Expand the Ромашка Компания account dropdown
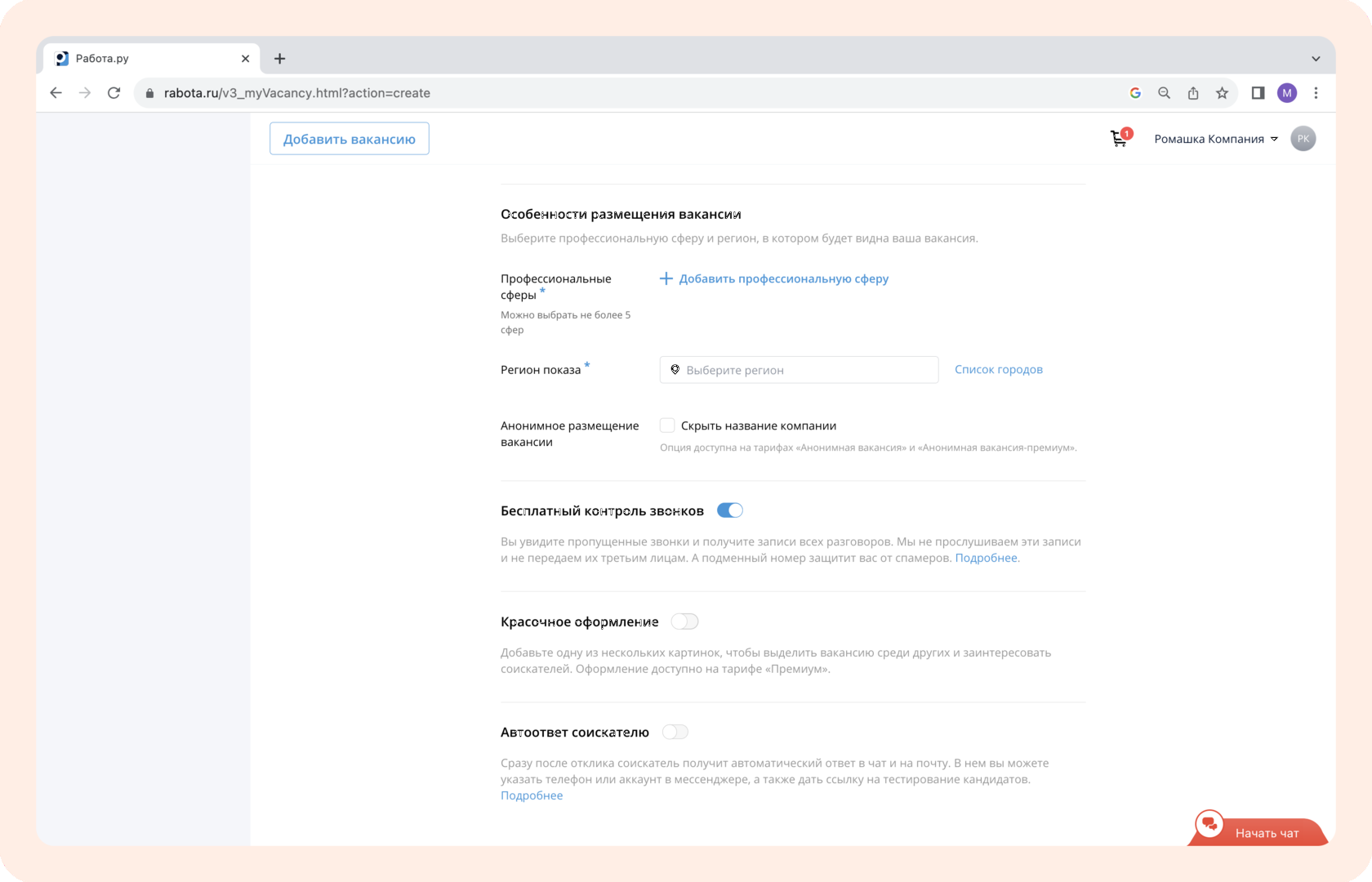Image resolution: width=1372 pixels, height=882 pixels. click(x=1215, y=139)
